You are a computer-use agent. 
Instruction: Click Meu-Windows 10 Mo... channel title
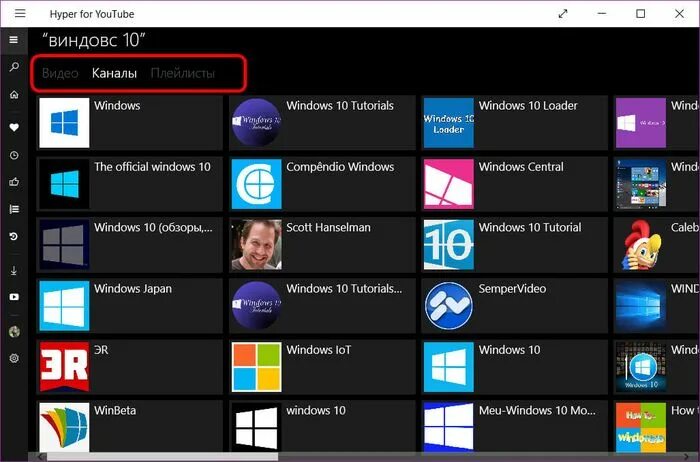[537, 411]
